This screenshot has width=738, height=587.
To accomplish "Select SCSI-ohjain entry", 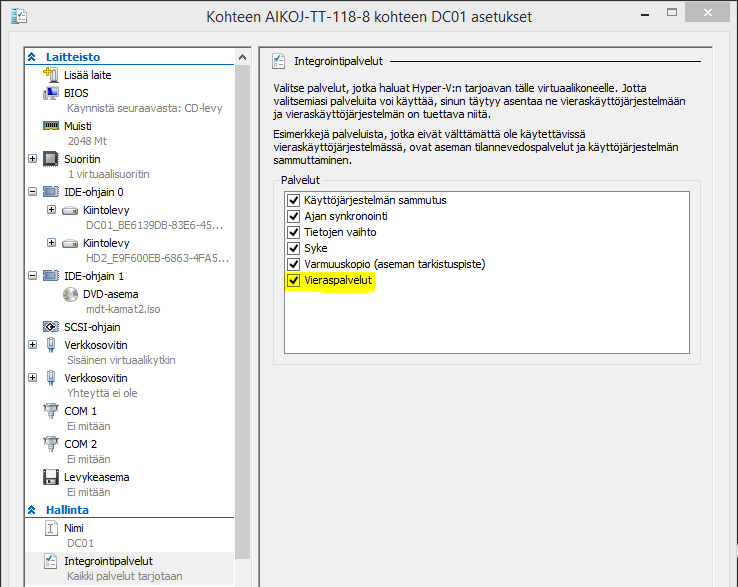I will click(92, 327).
